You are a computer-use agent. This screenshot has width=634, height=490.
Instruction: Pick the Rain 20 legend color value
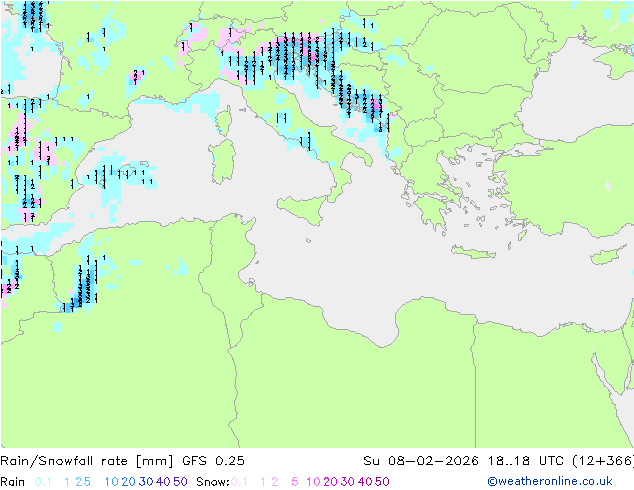[x=129, y=482]
